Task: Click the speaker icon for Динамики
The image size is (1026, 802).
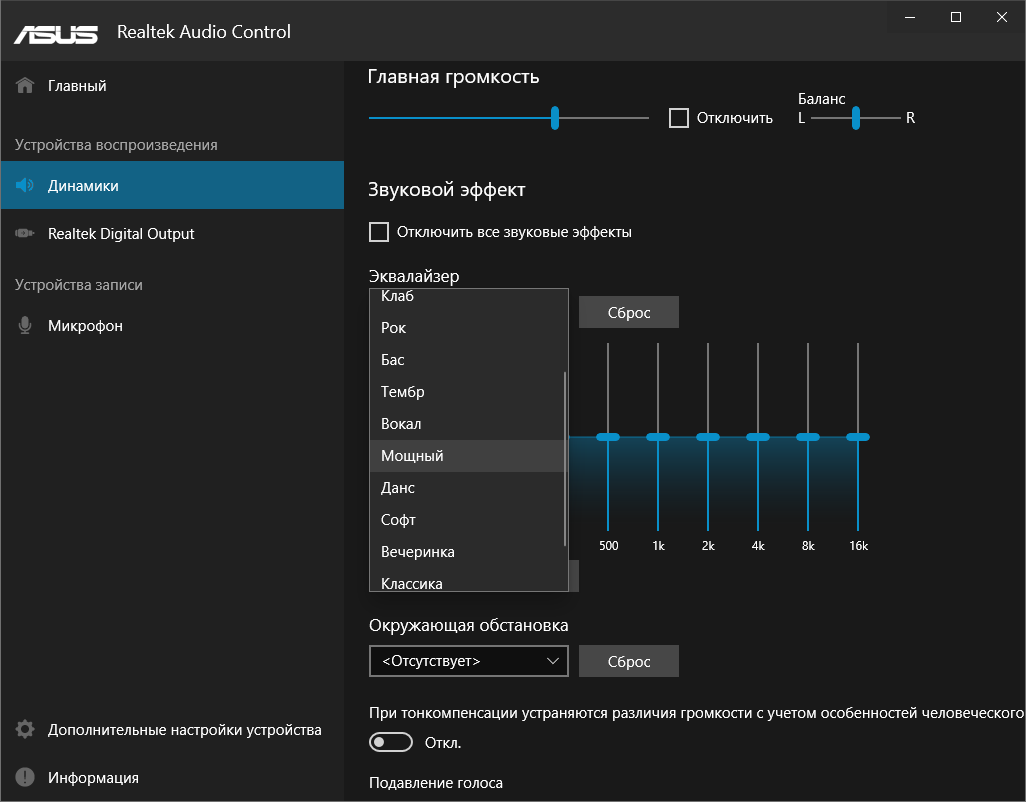Action: pyautogui.click(x=26, y=186)
